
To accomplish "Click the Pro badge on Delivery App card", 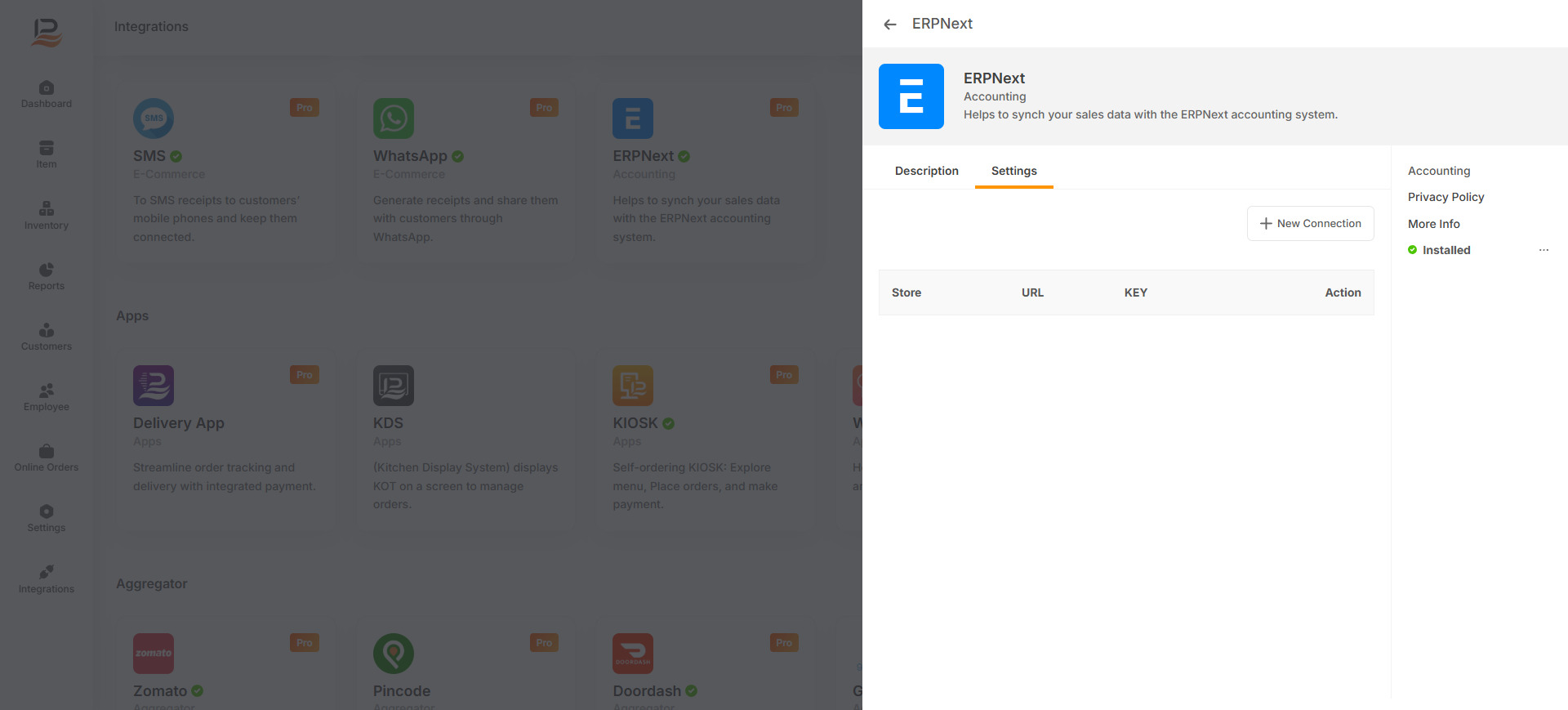I will [305, 375].
